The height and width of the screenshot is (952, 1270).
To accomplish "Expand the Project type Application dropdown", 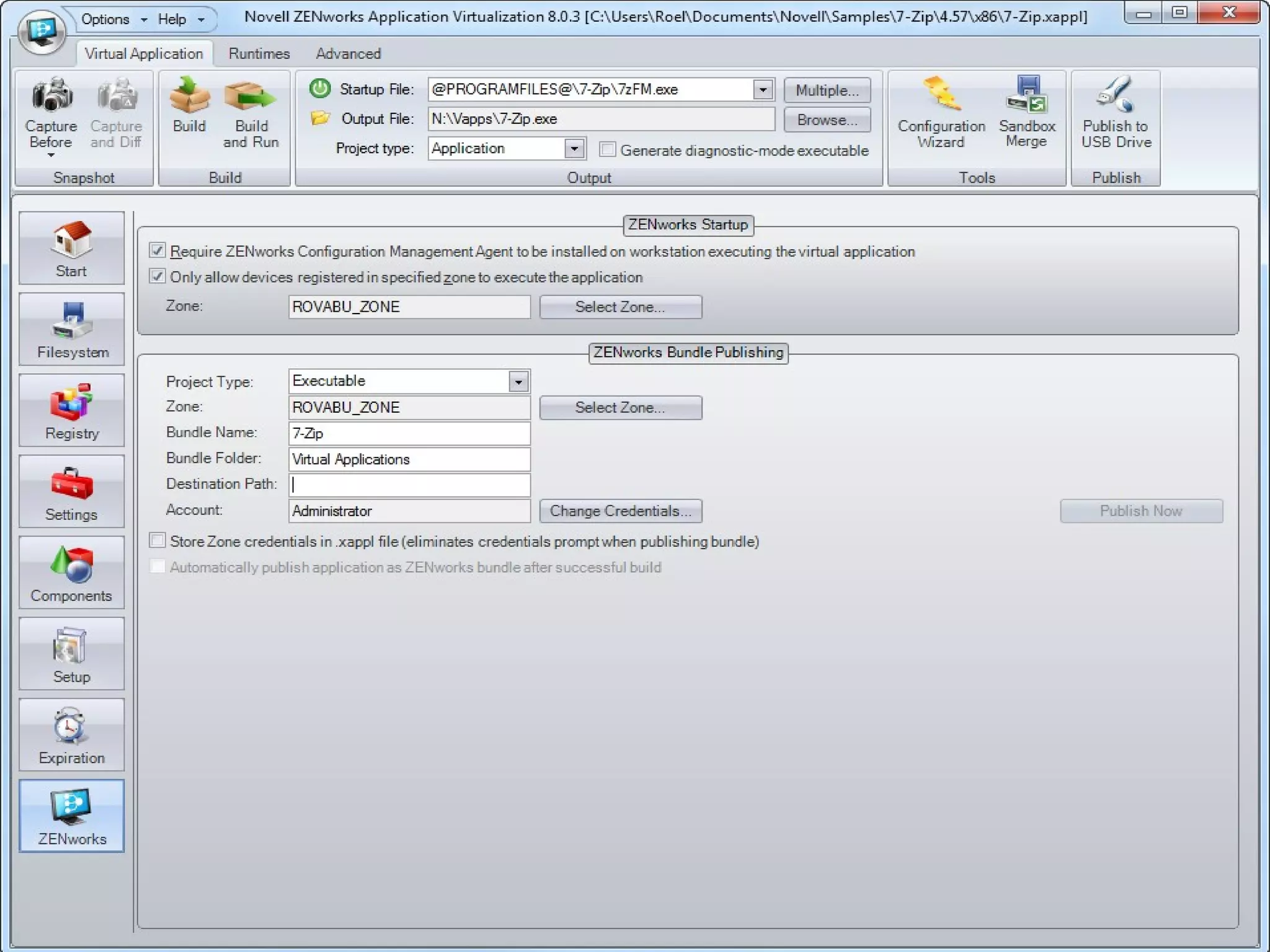I will [x=575, y=149].
